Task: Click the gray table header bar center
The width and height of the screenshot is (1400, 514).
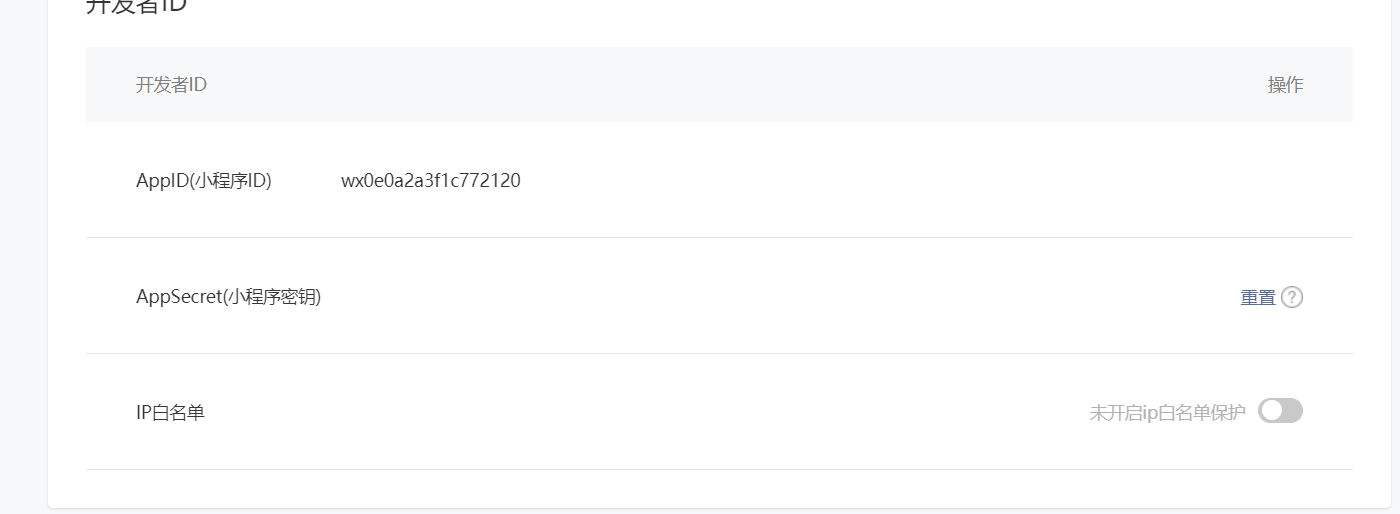Action: tap(719, 84)
